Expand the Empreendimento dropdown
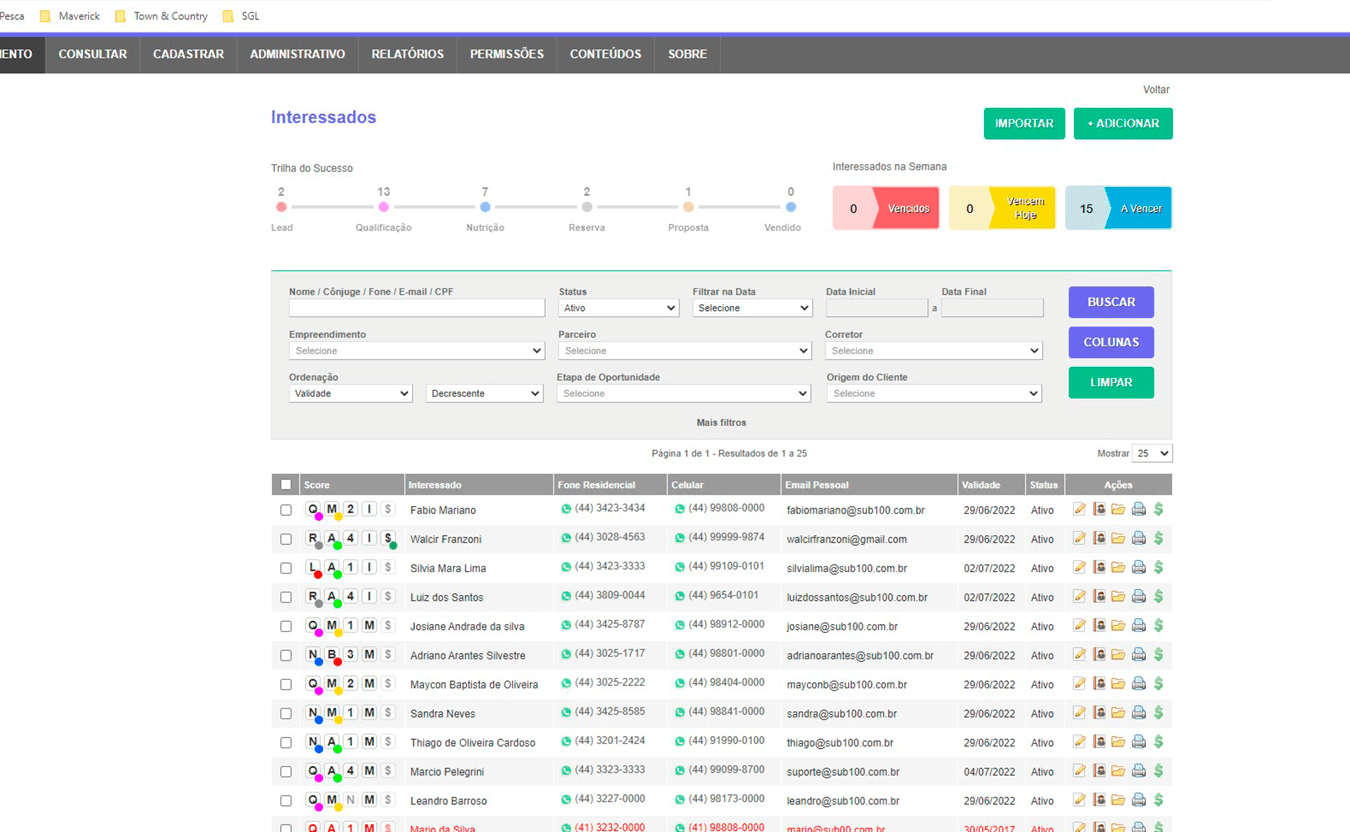Image resolution: width=1350 pixels, height=832 pixels. coord(416,351)
